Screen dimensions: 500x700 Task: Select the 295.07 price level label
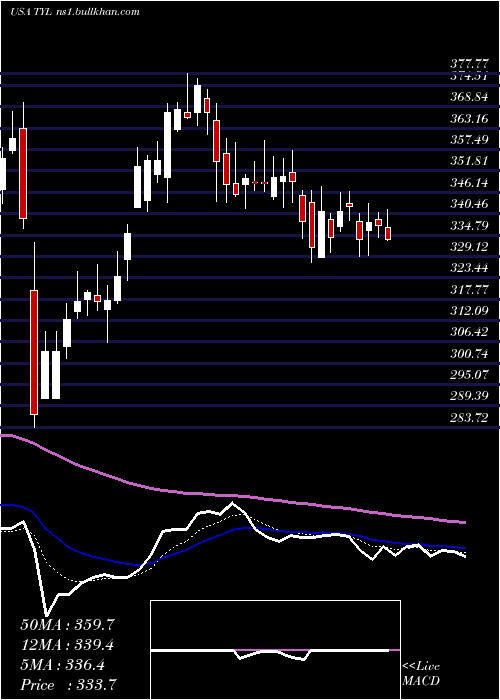tap(468, 375)
